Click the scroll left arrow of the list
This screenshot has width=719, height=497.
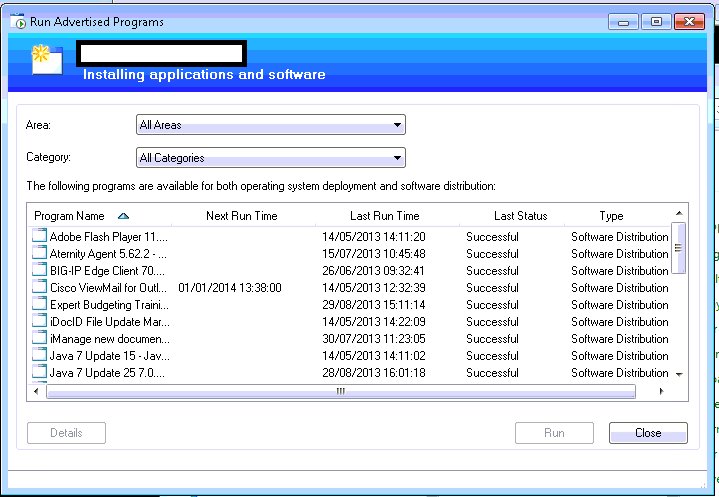point(36,392)
